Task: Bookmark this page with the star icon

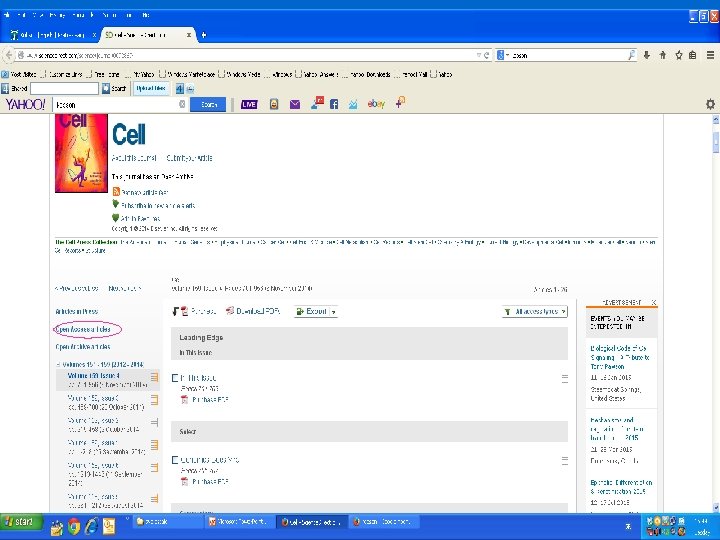Action: tap(679, 55)
